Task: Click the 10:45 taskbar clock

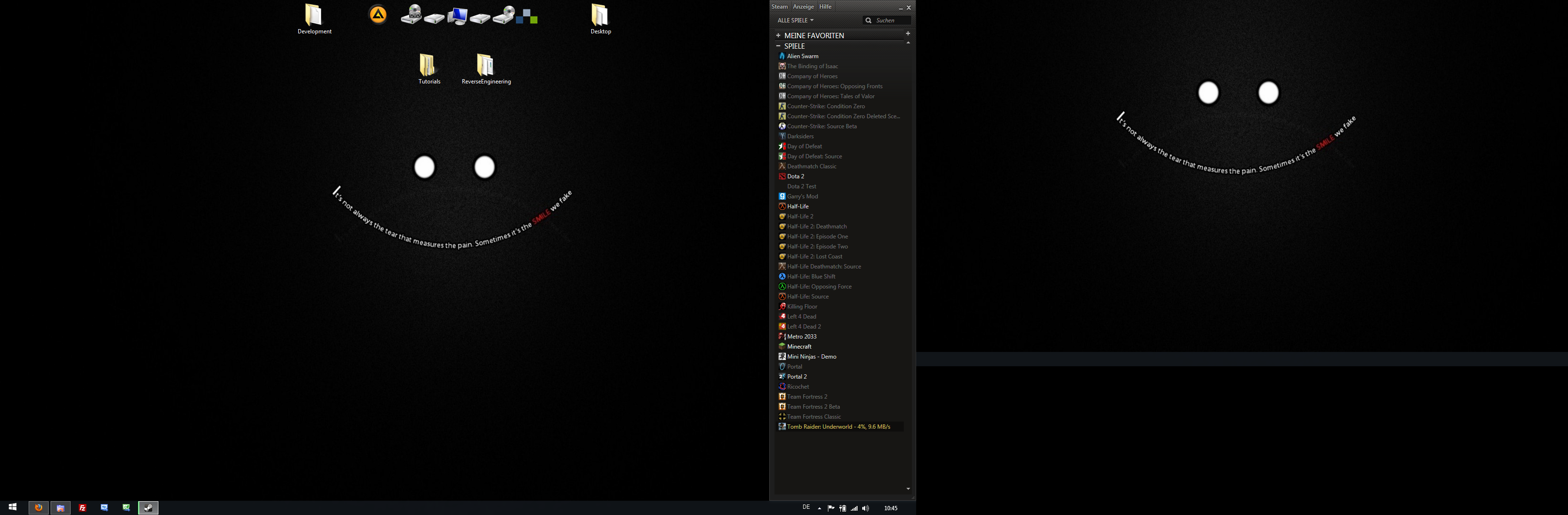Action: (x=890, y=508)
